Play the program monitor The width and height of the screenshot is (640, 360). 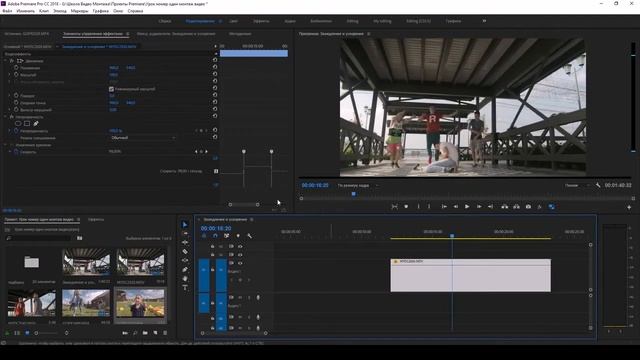[467, 207]
